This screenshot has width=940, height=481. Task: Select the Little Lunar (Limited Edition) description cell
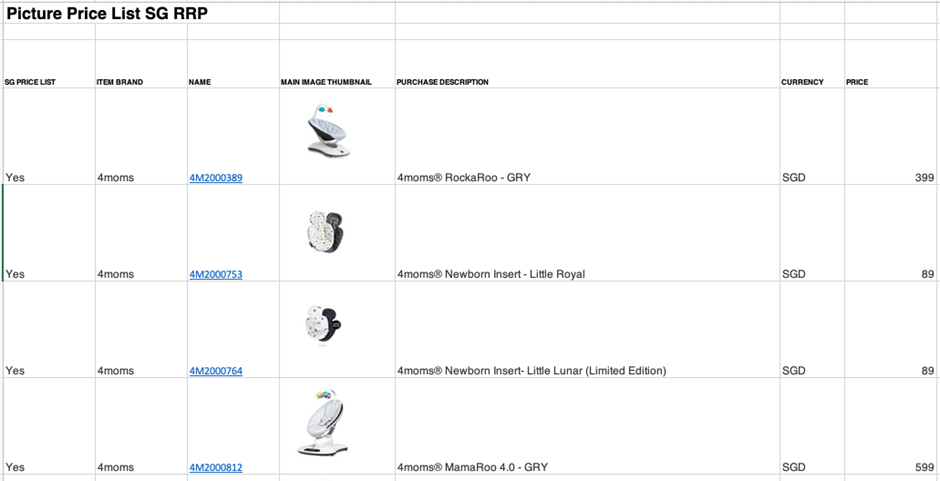coord(588,330)
